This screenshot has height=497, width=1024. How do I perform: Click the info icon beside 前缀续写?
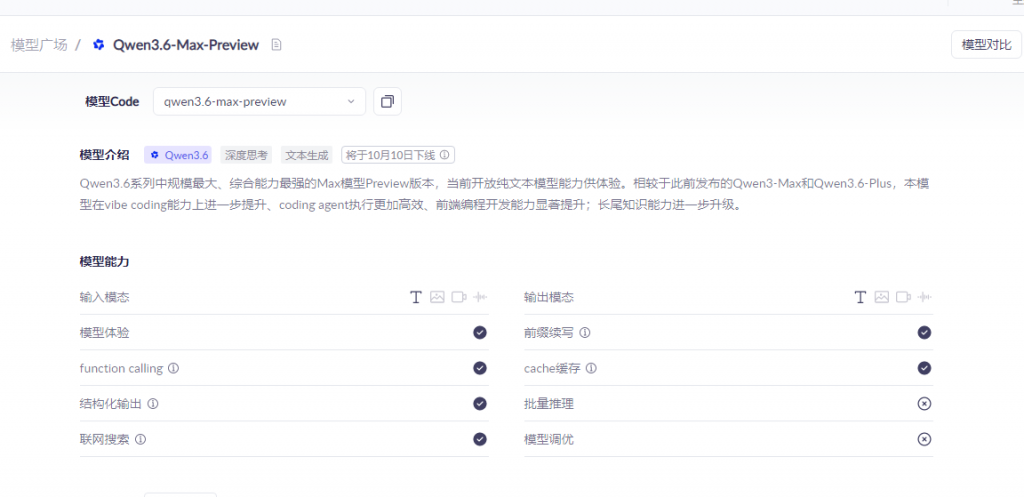tap(585, 333)
